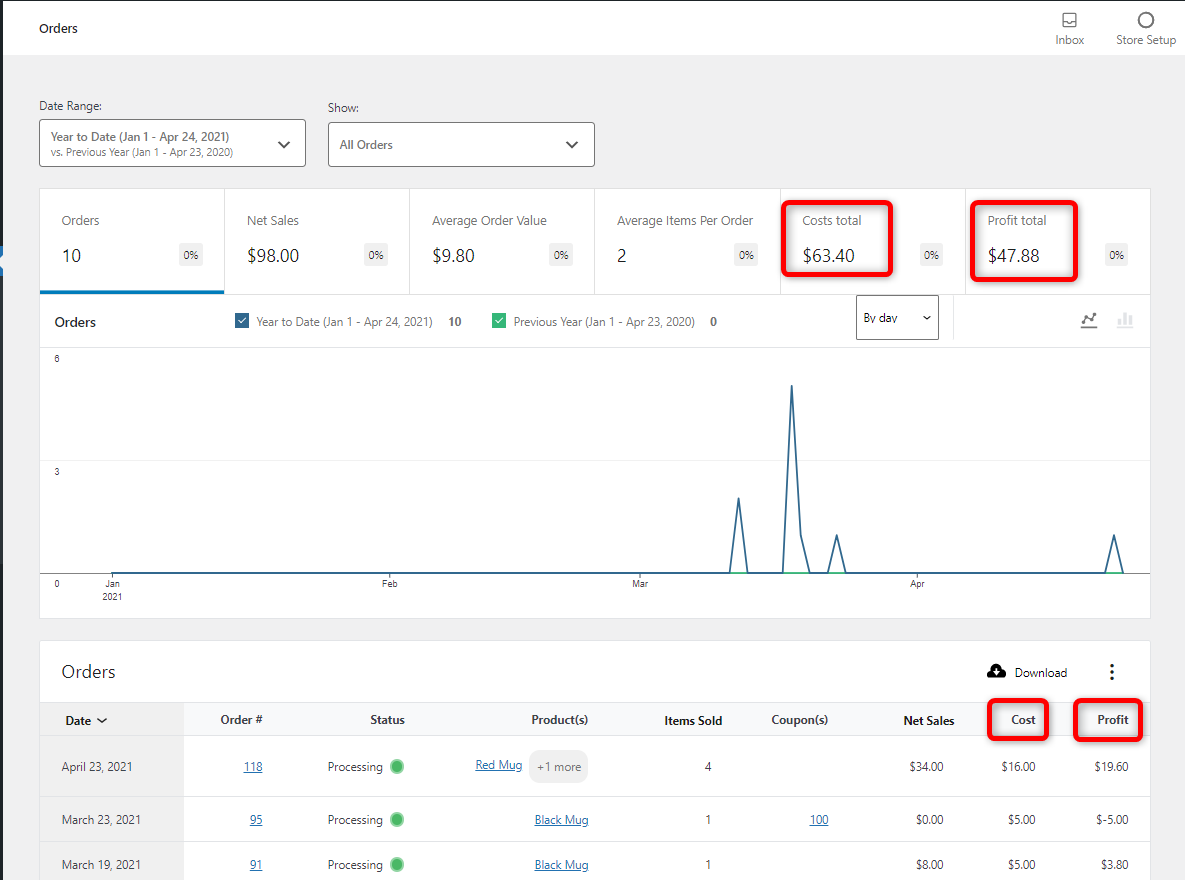Switch to bar chart view icon

coord(1125,320)
